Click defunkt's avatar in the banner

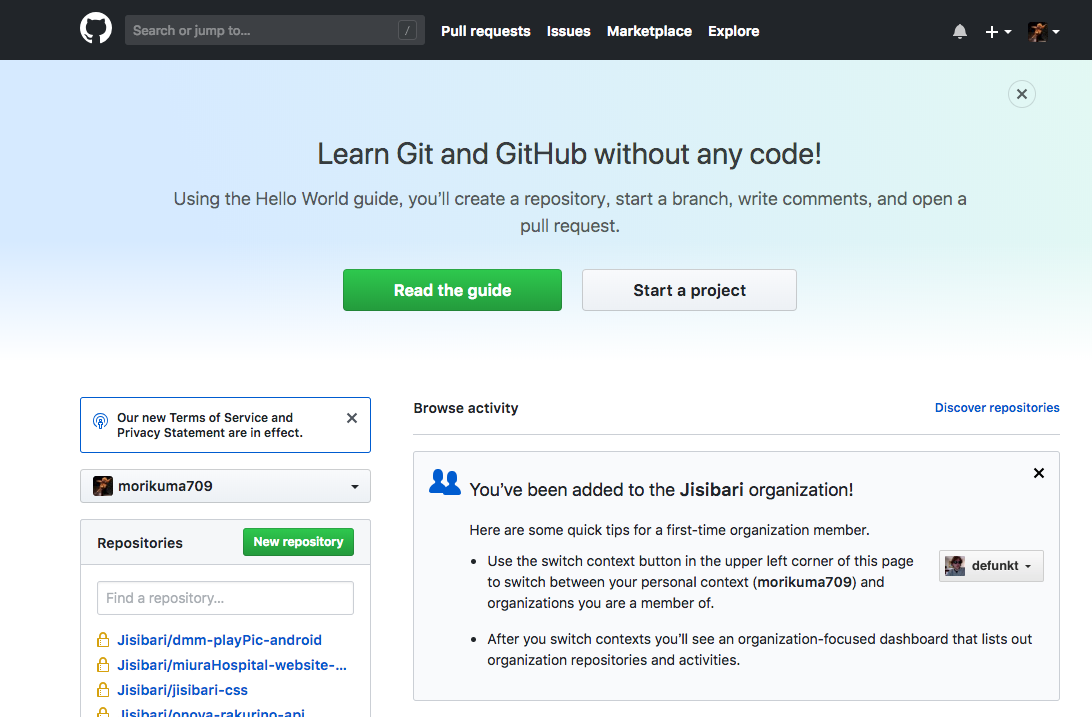coord(954,565)
